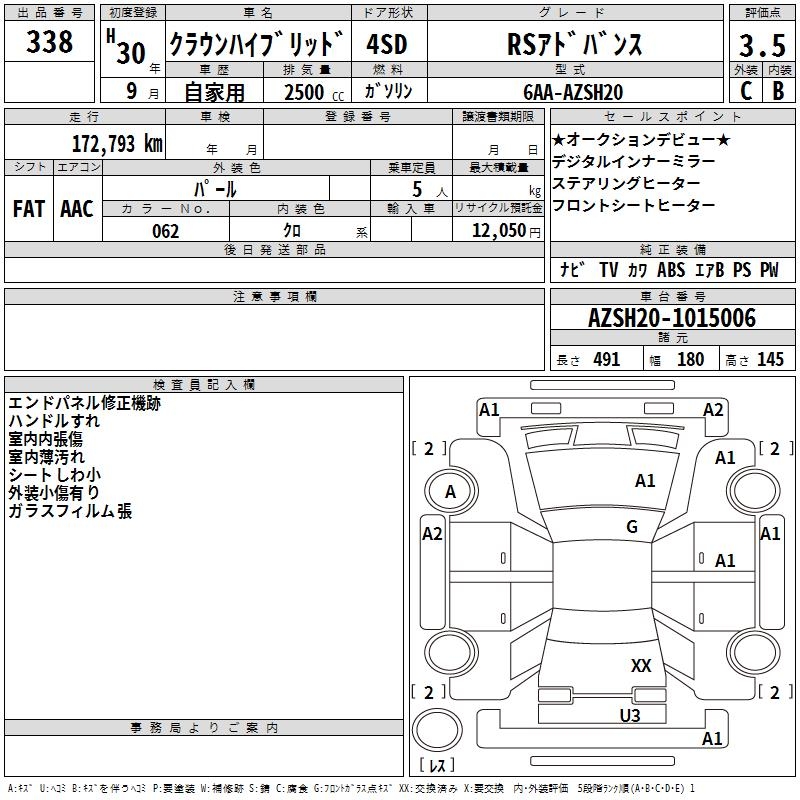
Task: Click the damage code legend line at bottom
Action: click(351, 788)
